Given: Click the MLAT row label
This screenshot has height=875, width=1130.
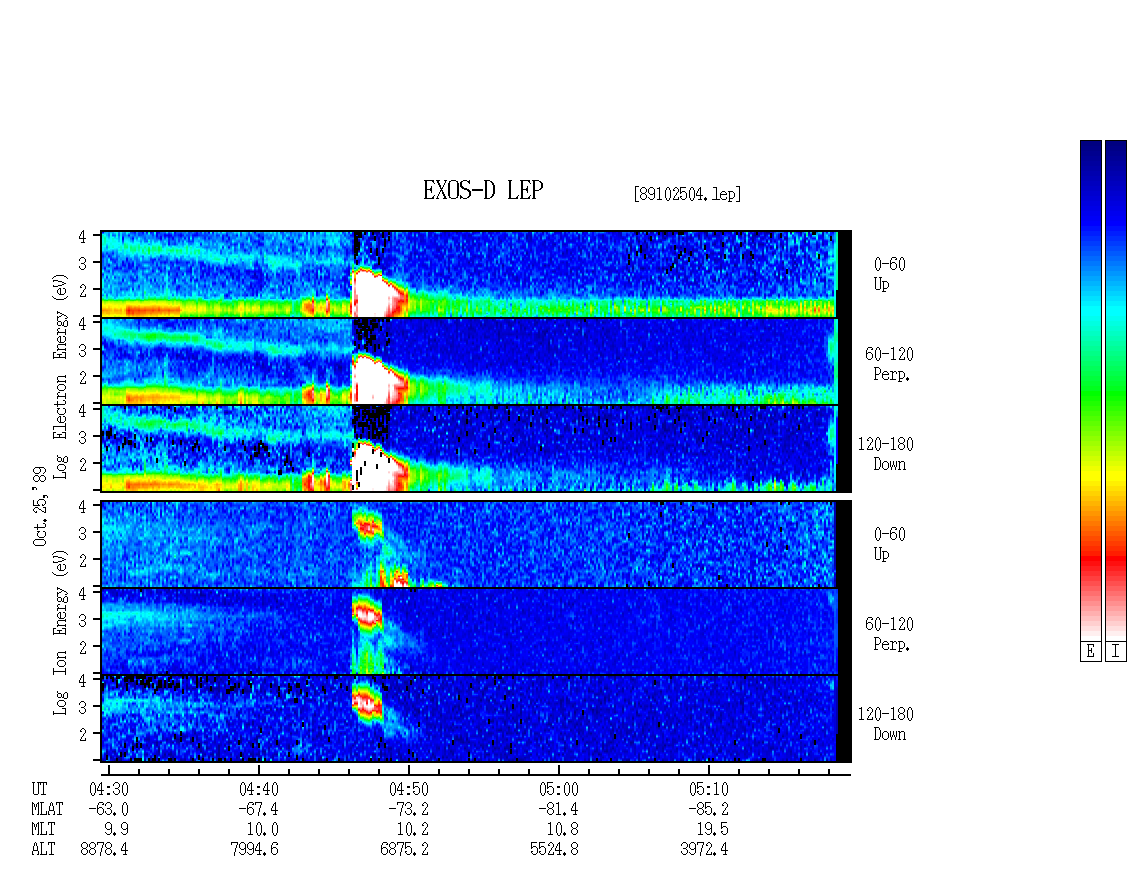Looking at the screenshot, I should (47, 809).
